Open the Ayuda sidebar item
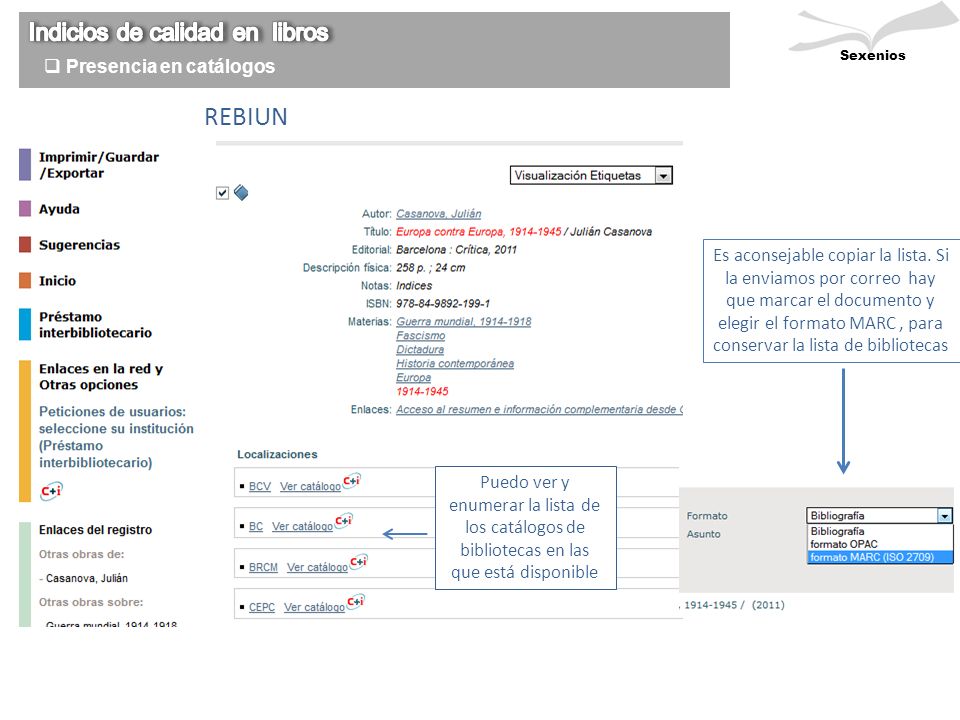The height and width of the screenshot is (720, 960). 59,209
